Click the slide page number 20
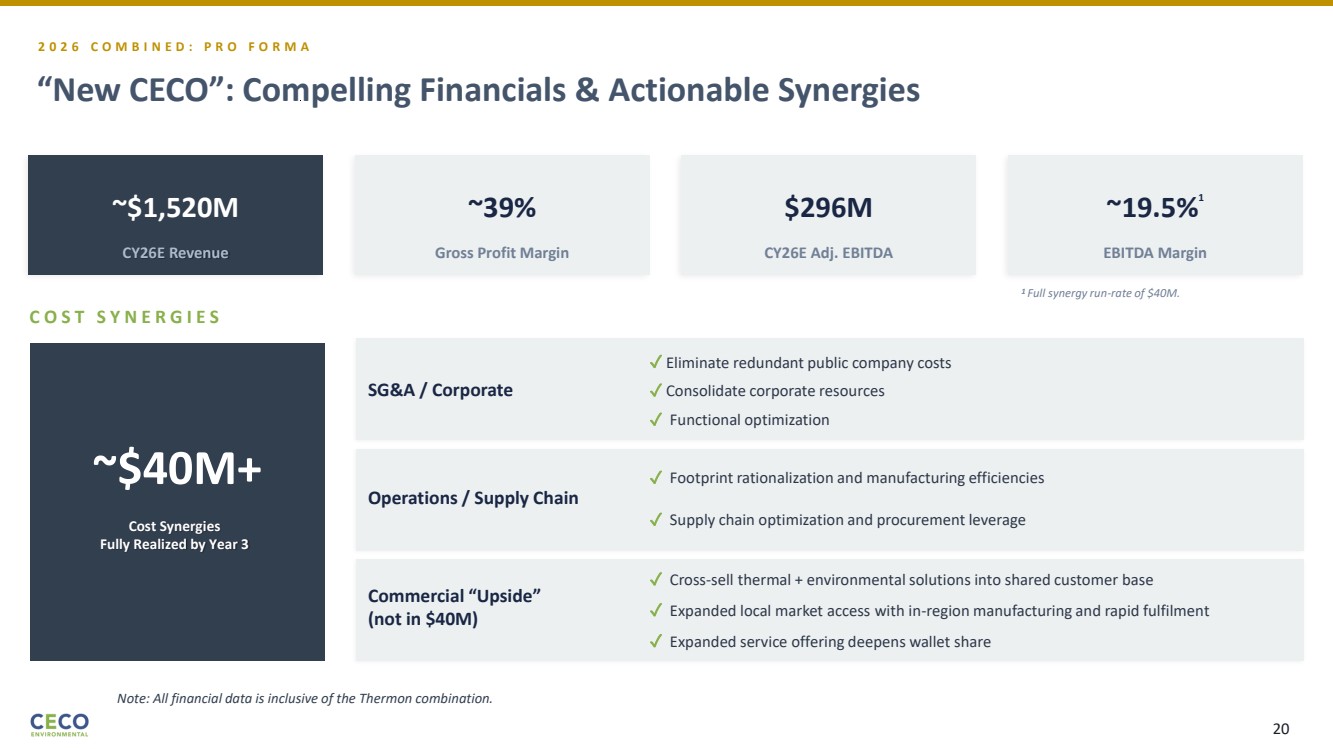Viewport: 1333px width, 749px height. click(x=1280, y=728)
